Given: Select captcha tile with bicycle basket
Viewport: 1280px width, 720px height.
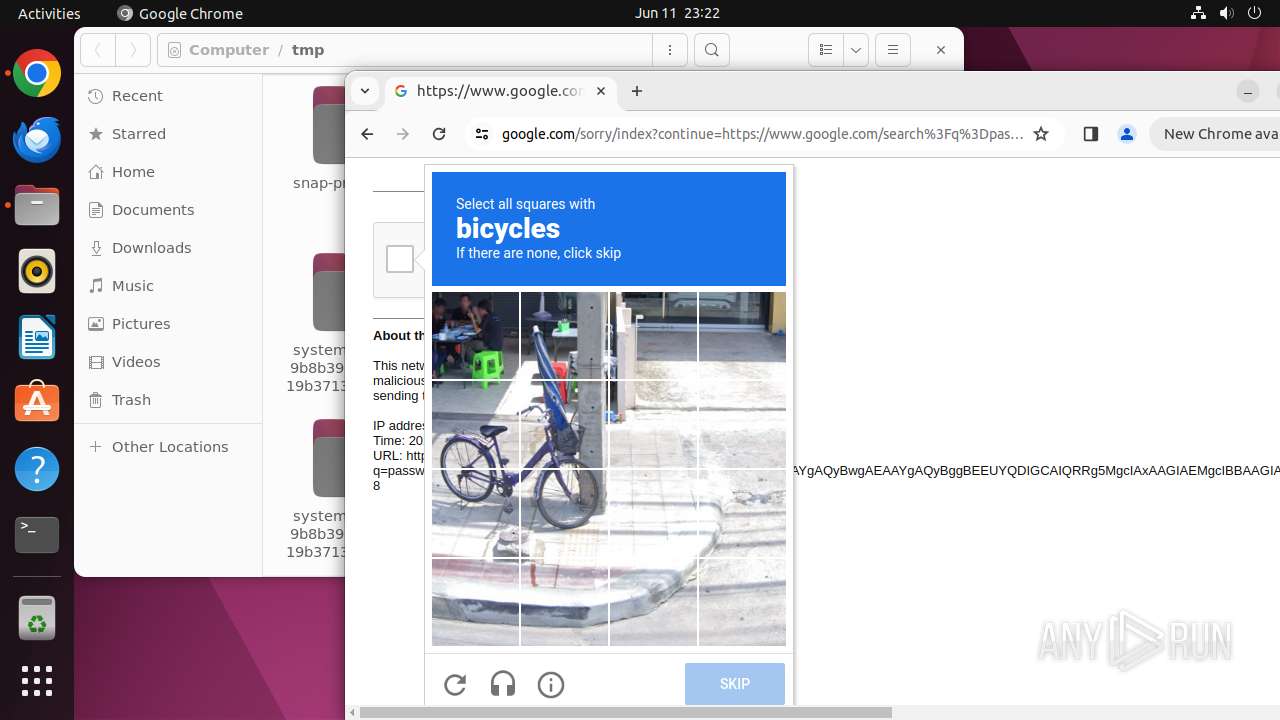Looking at the screenshot, I should (564, 425).
